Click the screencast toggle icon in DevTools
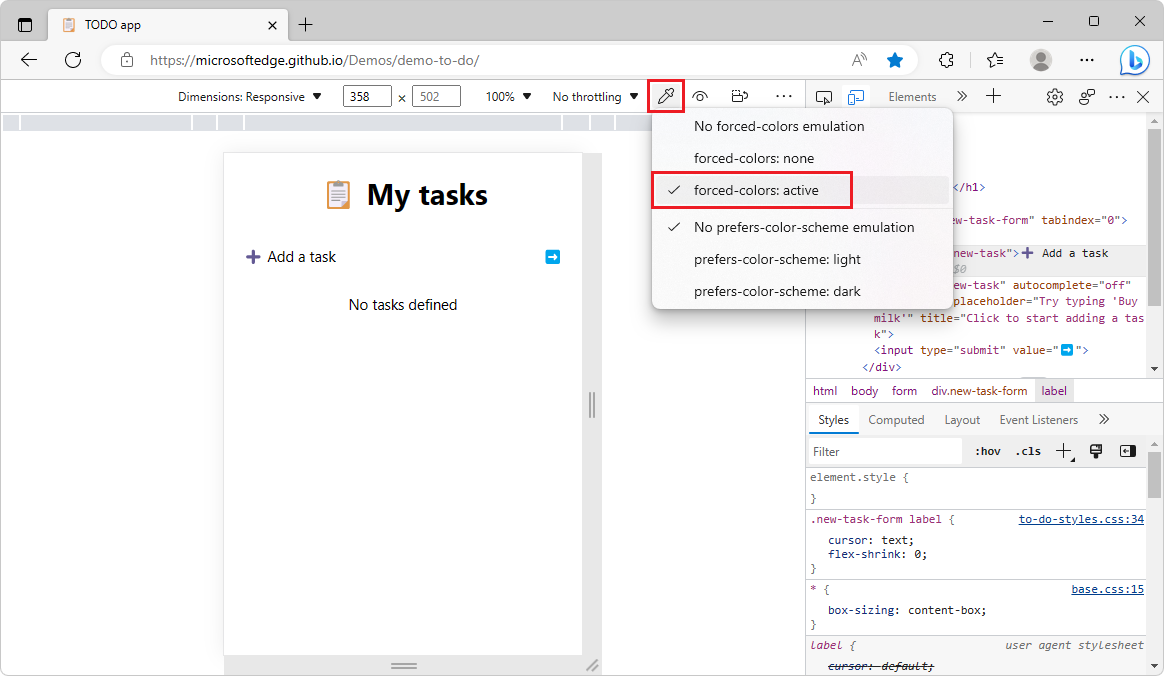The width and height of the screenshot is (1164, 676). pyautogui.click(x=824, y=96)
